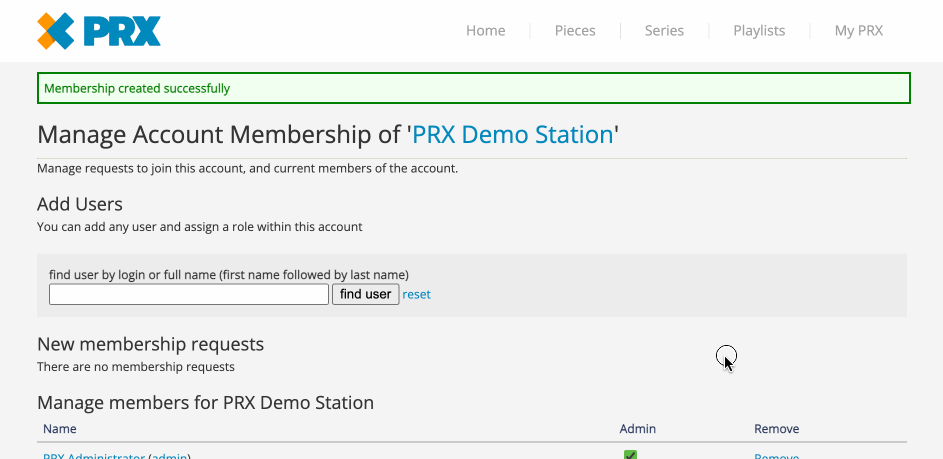Click the 'Add Users' heading

point(80,205)
